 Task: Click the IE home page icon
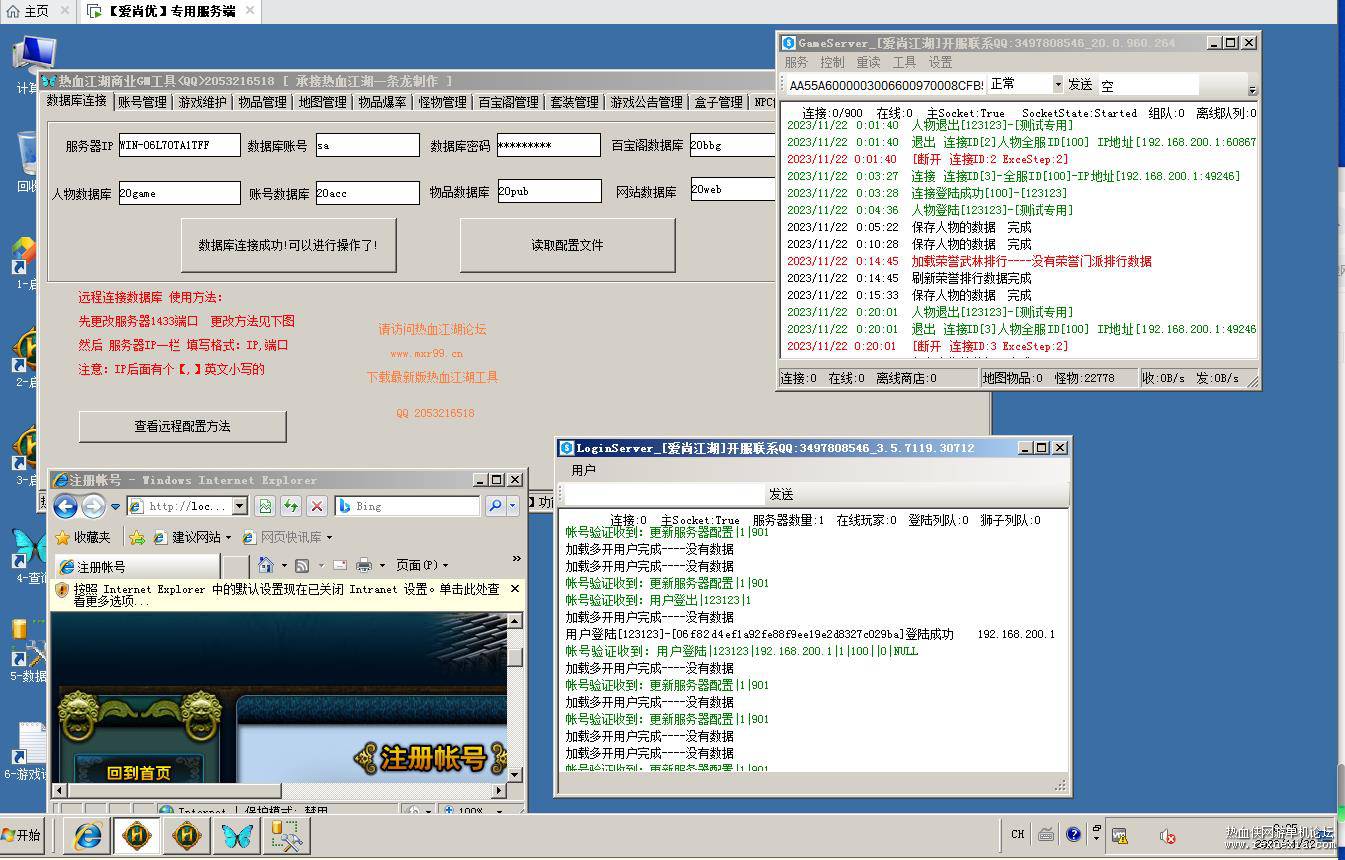point(265,565)
